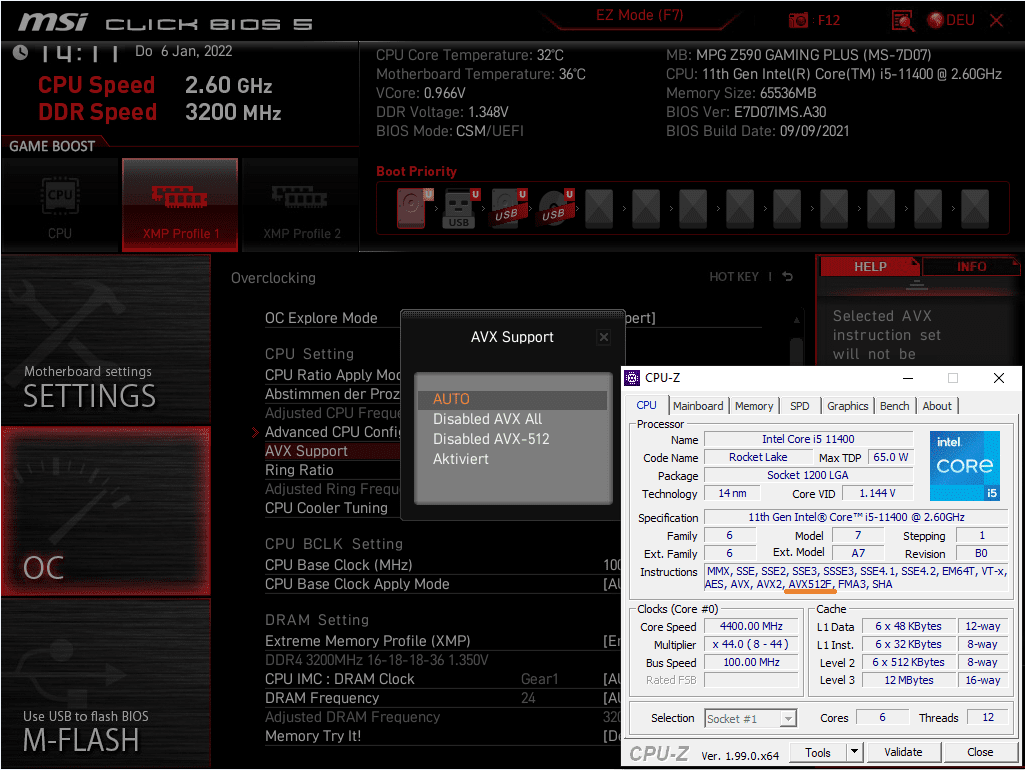The width and height of the screenshot is (1025, 770).
Task: Open the BIOS search magnifier icon
Action: click(903, 21)
